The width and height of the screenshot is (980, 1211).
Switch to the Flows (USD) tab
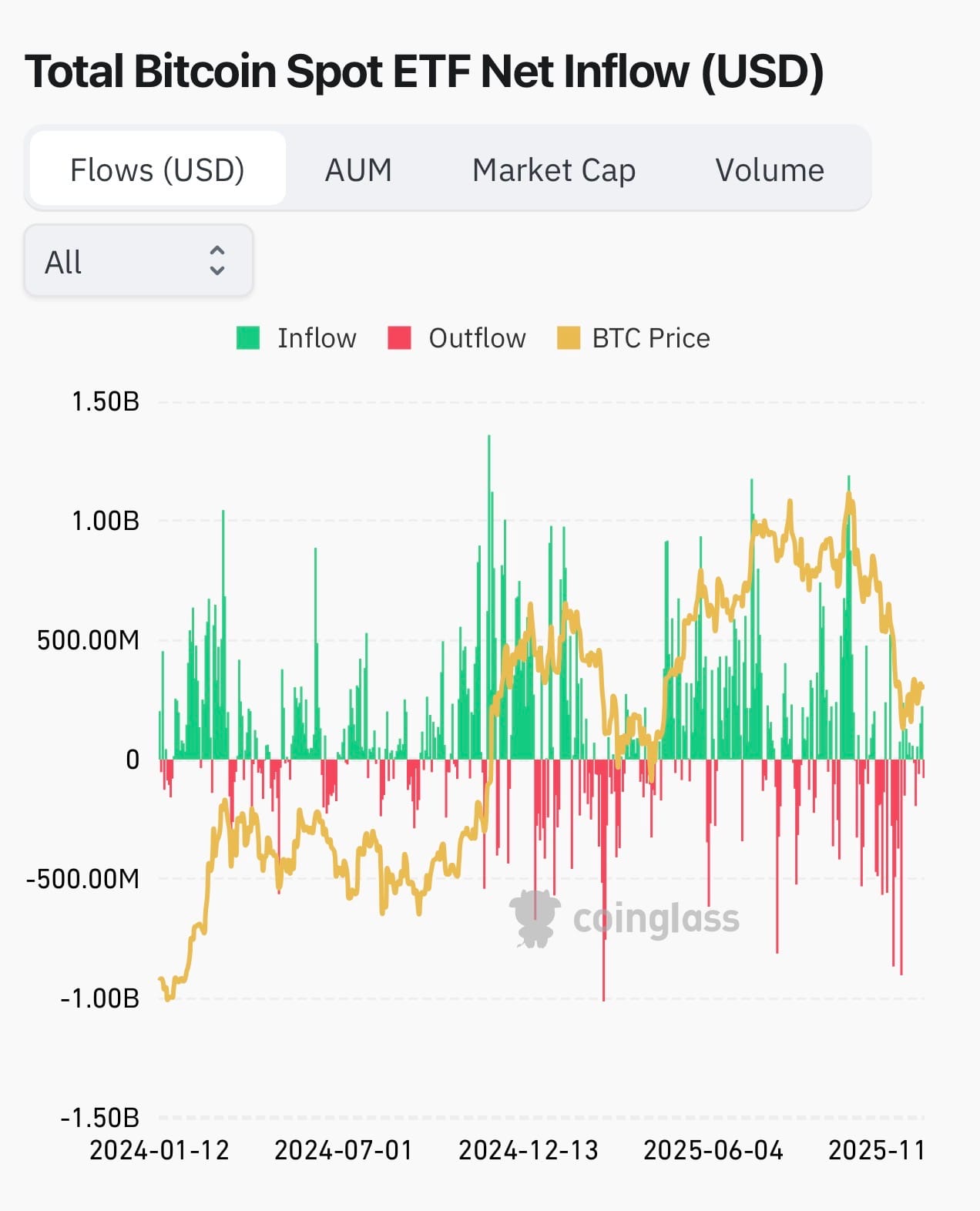pyautogui.click(x=157, y=169)
